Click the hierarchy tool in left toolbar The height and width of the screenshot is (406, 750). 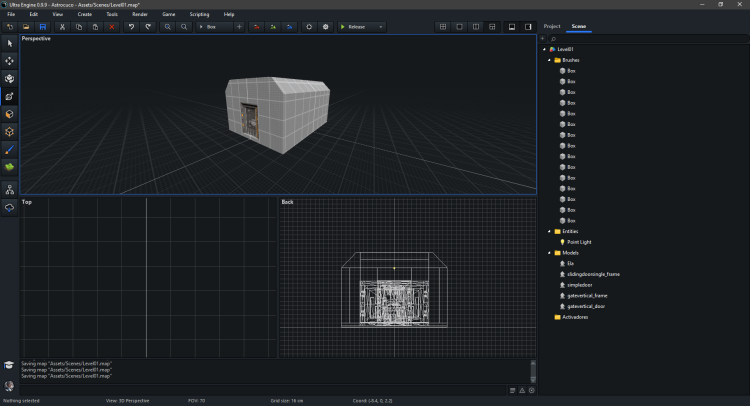9,188
